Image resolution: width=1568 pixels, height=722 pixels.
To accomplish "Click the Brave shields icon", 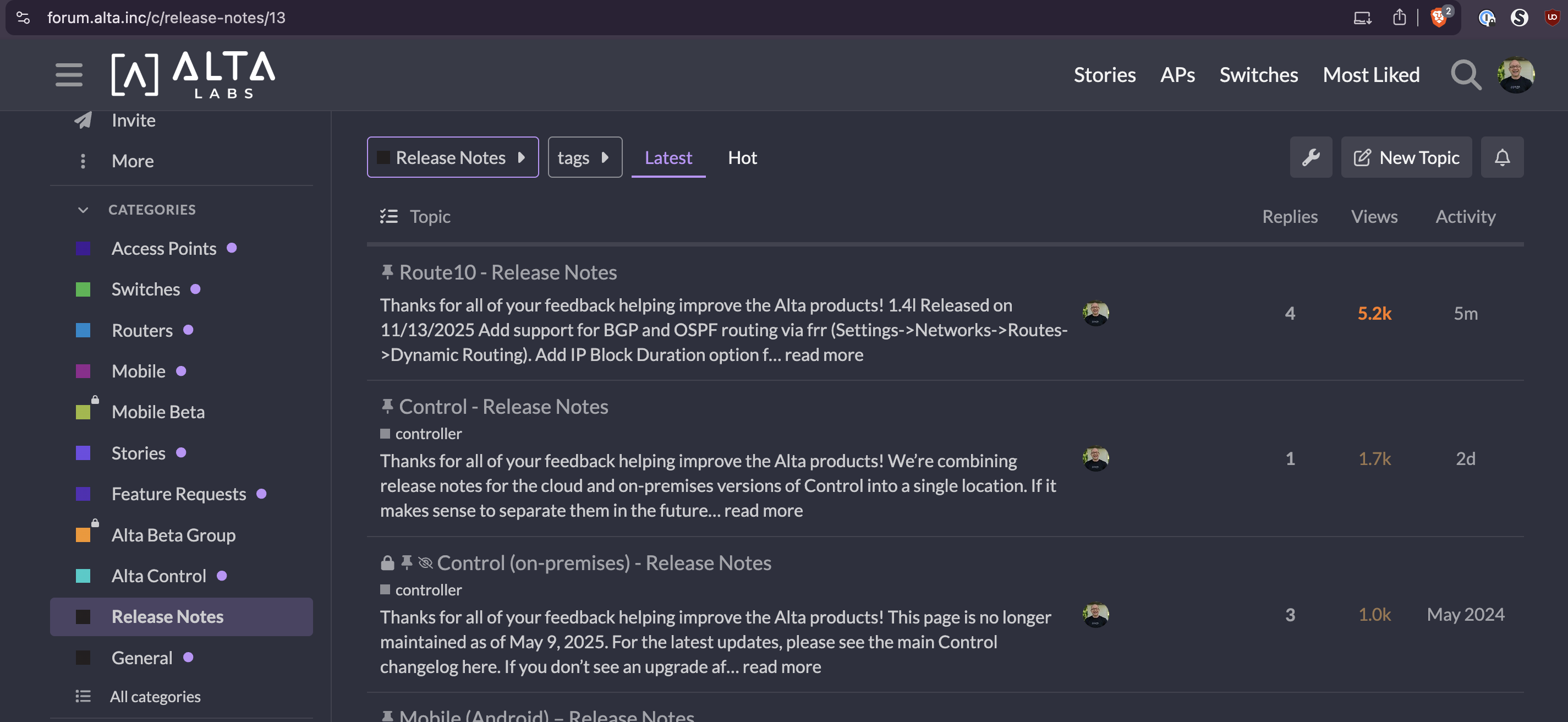I will point(1439,18).
